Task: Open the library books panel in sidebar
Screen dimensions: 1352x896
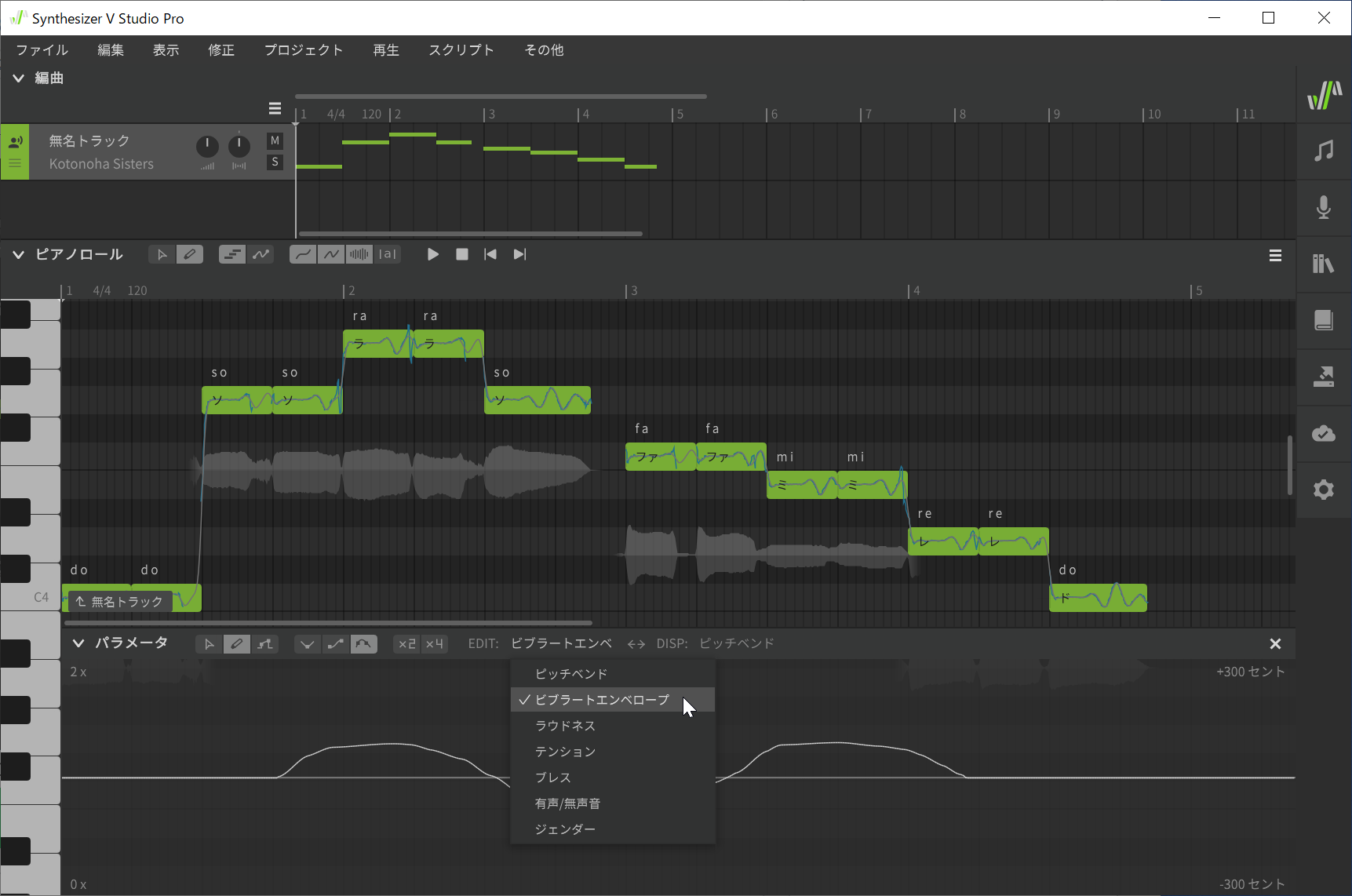Action: 1323,264
